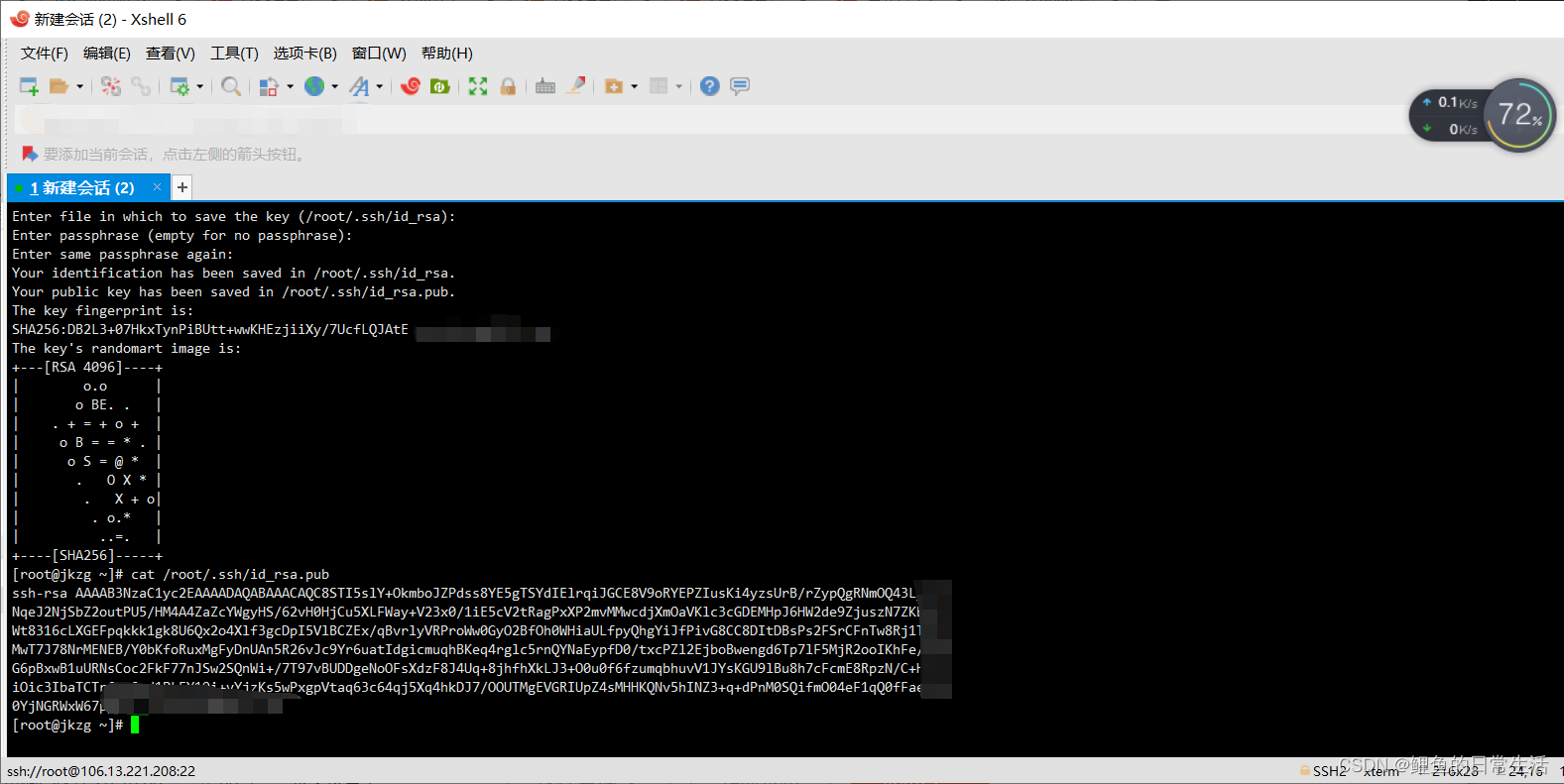Click the ssh://root@106.13.221.208:22 status text
Image resolution: width=1564 pixels, height=784 pixels.
click(x=101, y=771)
